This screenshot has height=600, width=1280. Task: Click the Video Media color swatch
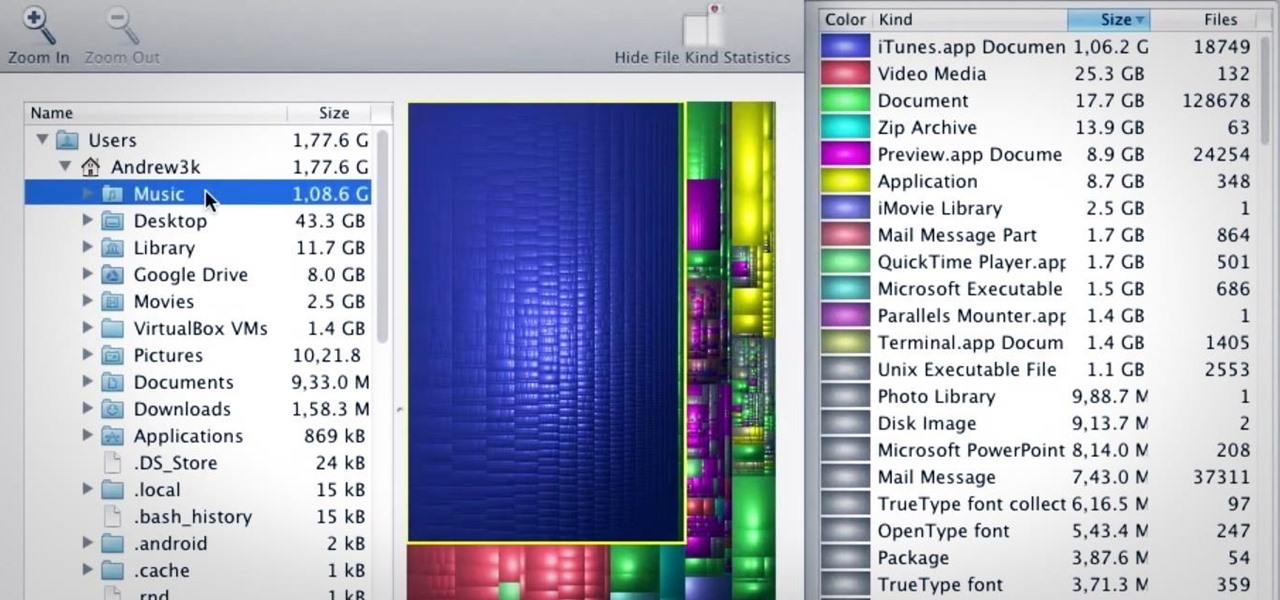[x=845, y=74]
